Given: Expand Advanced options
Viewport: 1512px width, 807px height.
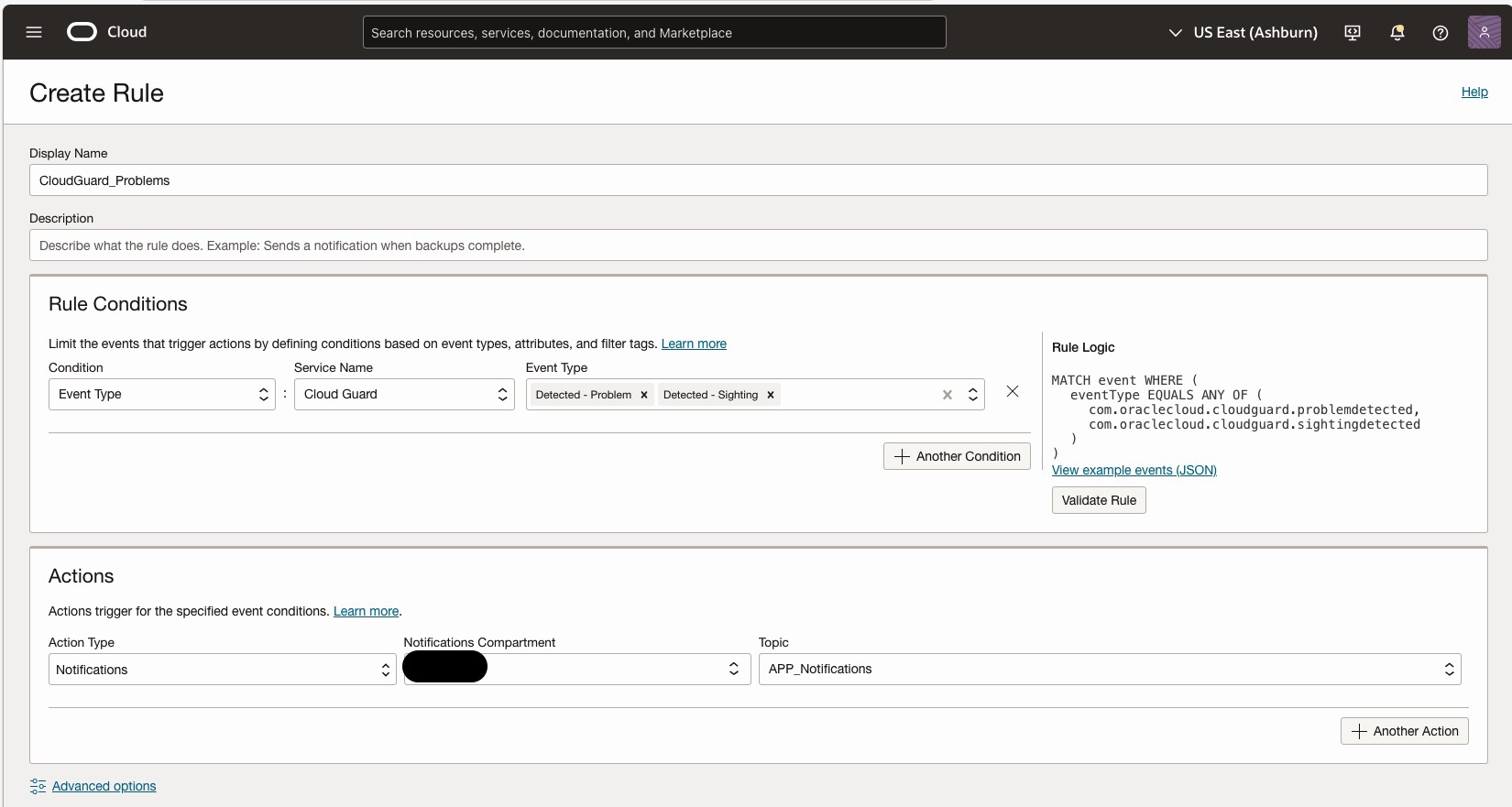Looking at the screenshot, I should click(x=104, y=786).
